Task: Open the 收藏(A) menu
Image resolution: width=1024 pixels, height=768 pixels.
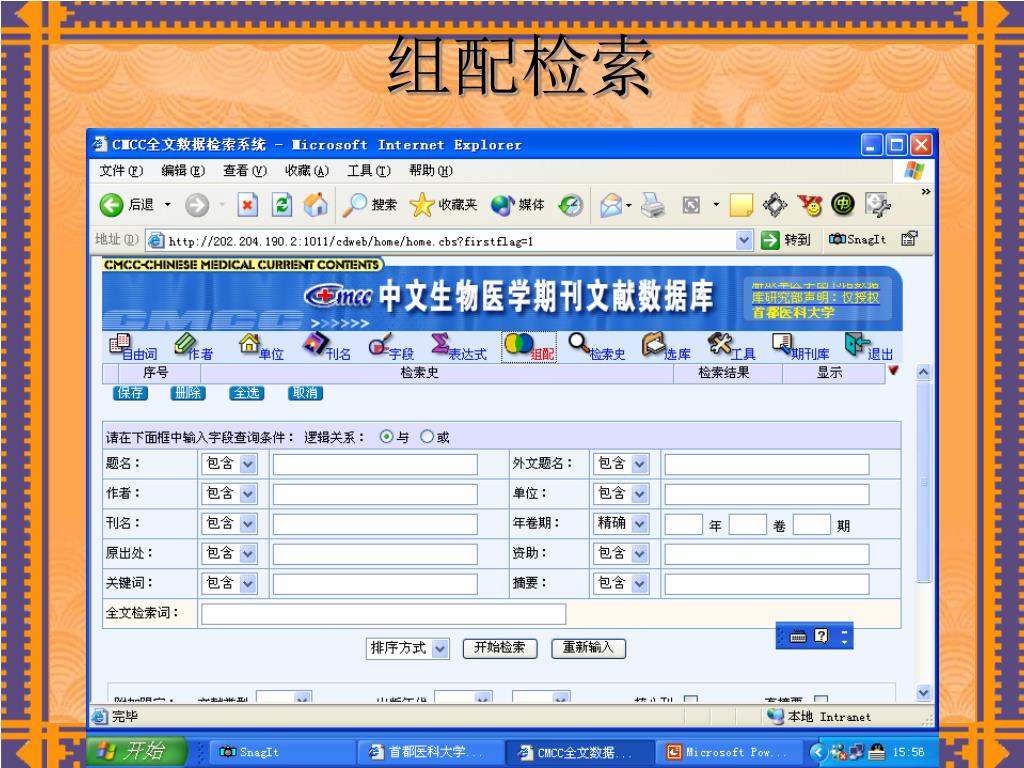Action: [x=306, y=171]
